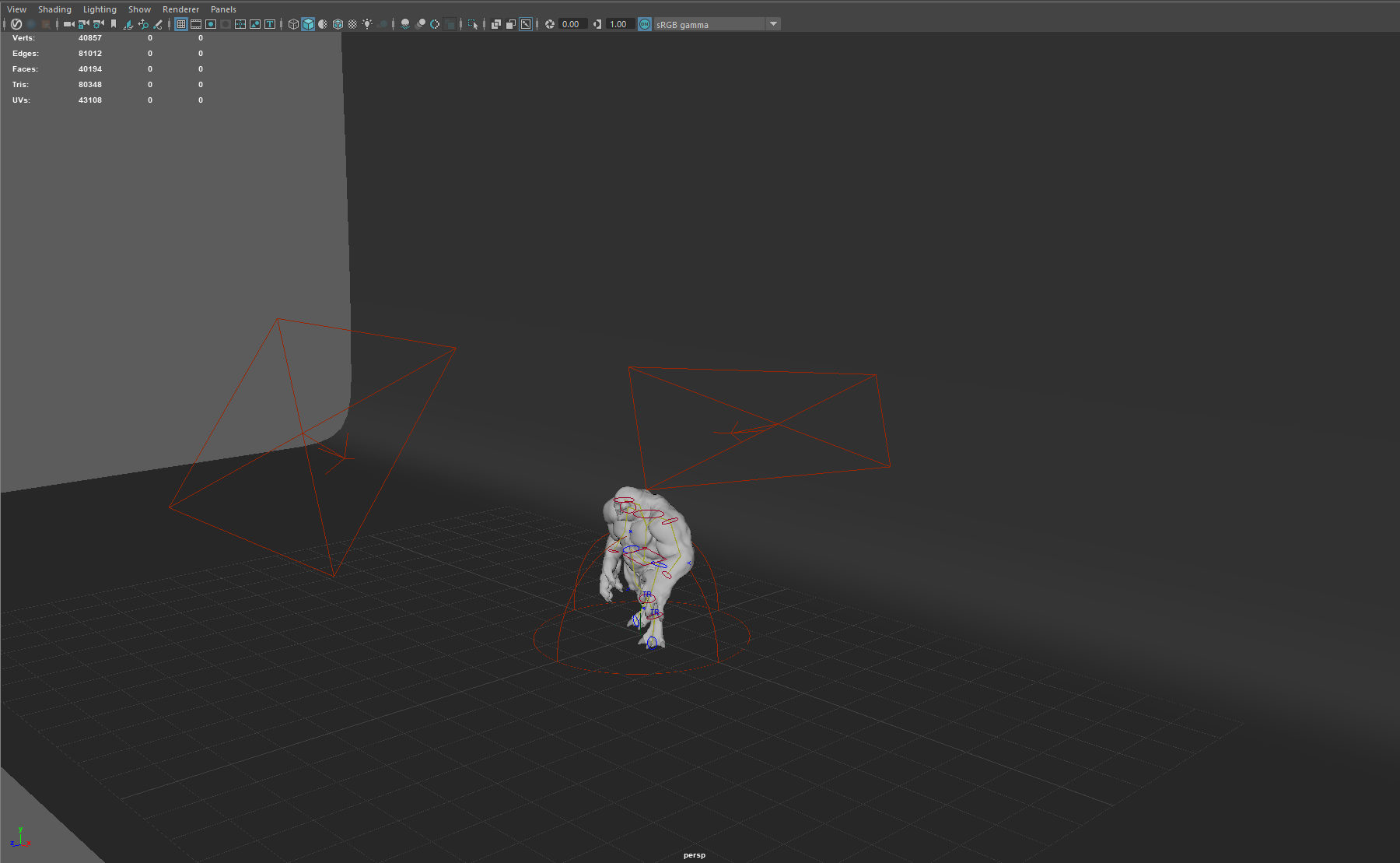Toggle the Shadows icon
Image resolution: width=1400 pixels, height=863 pixels.
coord(382,24)
